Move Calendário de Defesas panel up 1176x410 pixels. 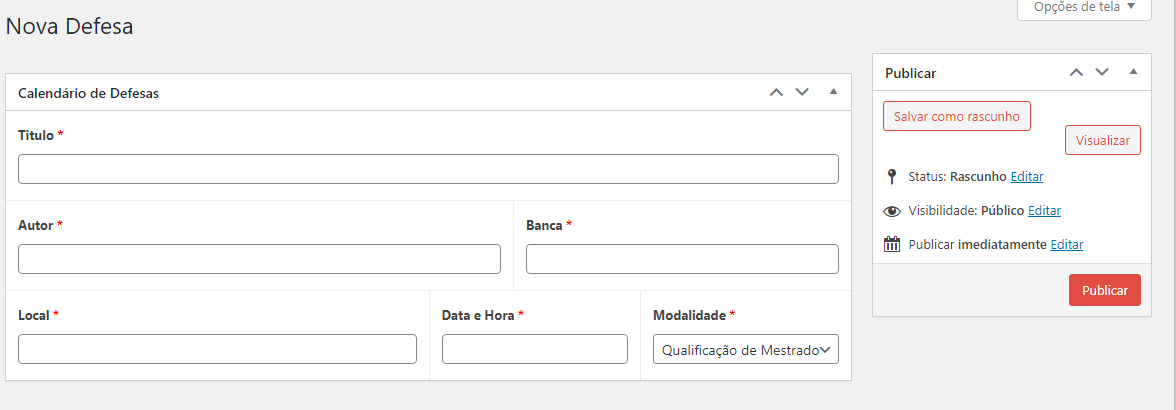click(776, 92)
